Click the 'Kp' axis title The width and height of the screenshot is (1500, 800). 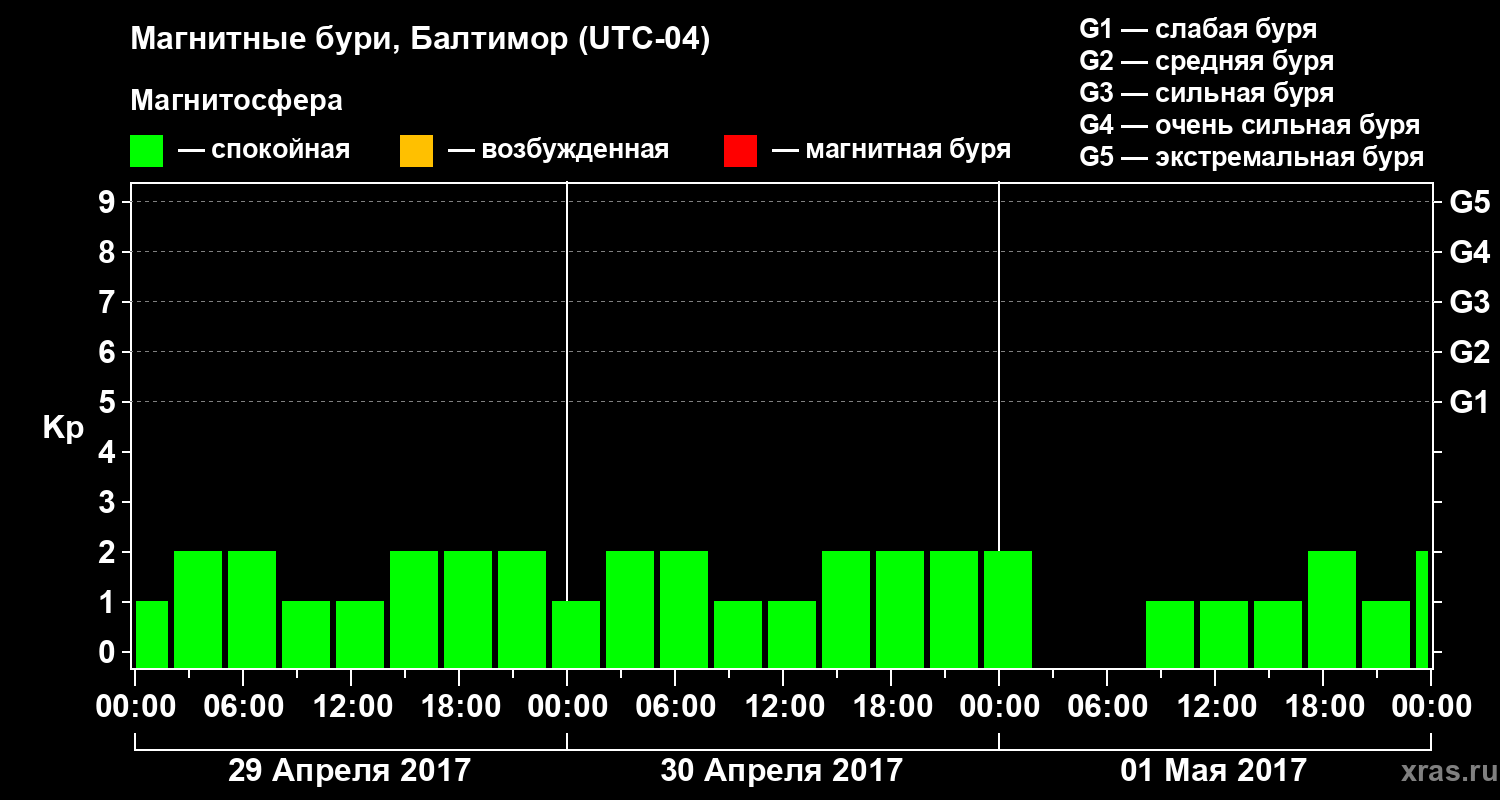(x=63, y=428)
